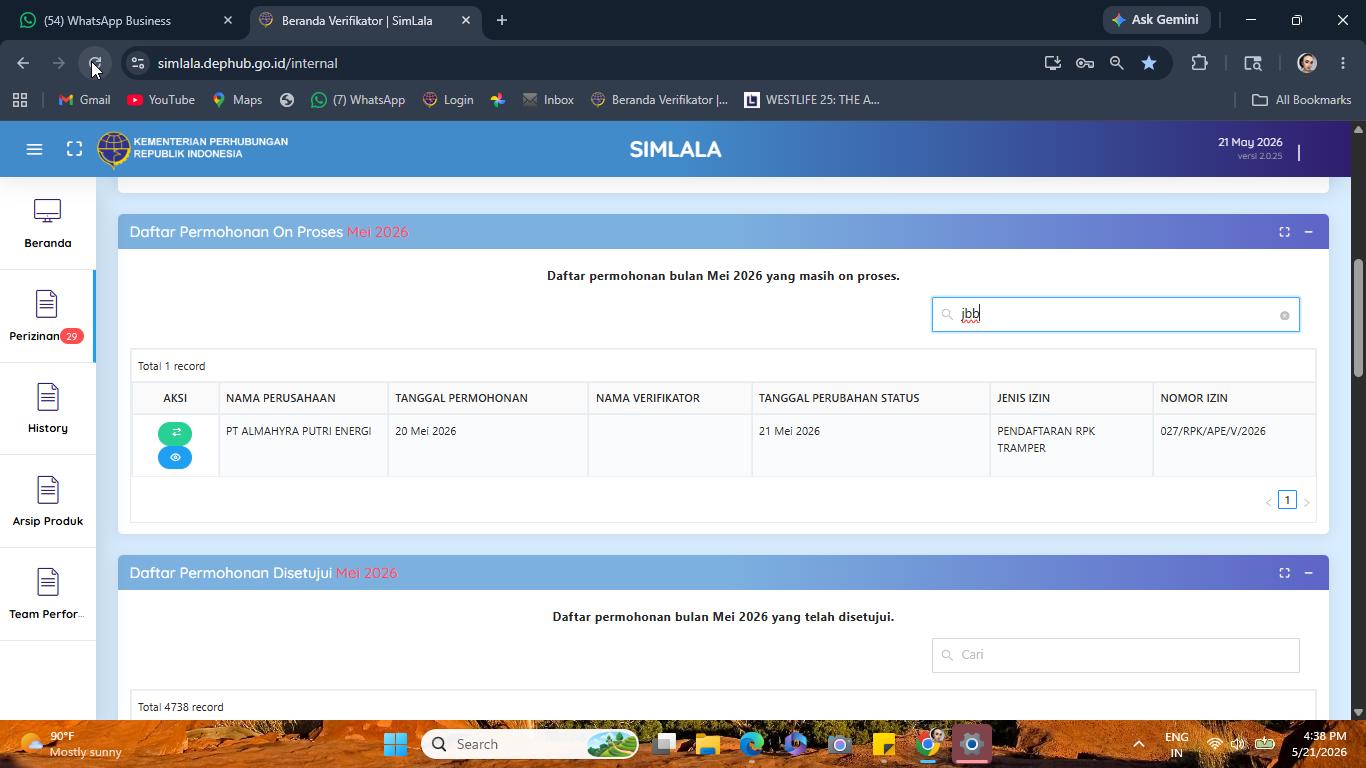This screenshot has width=1366, height=768.
Task: Open File Explorer from the taskbar
Action: [708, 744]
